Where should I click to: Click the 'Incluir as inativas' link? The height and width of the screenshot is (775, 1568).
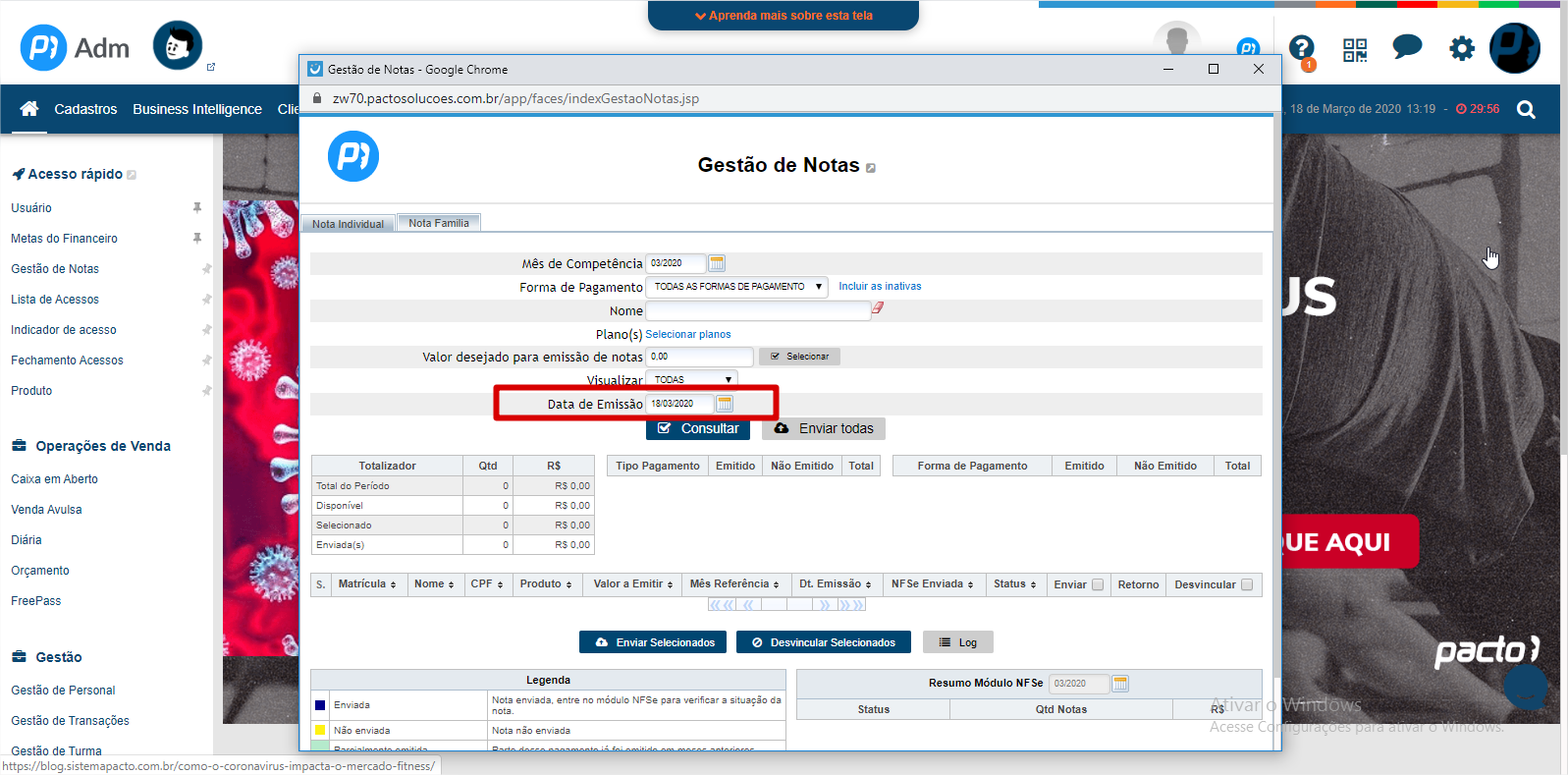point(880,287)
